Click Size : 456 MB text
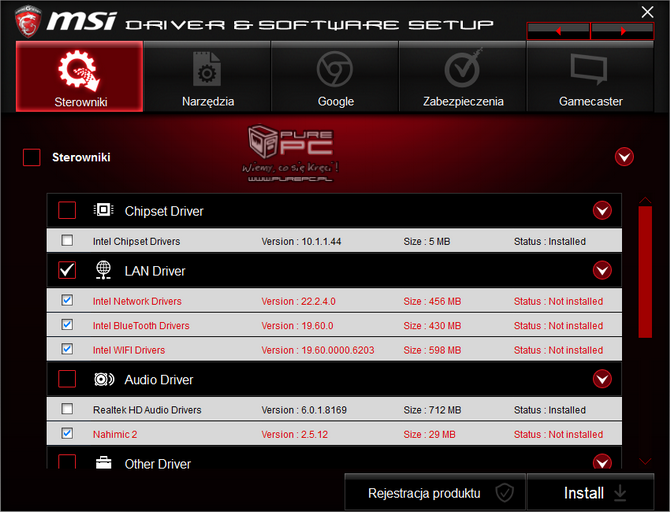The image size is (670, 512). [432, 301]
